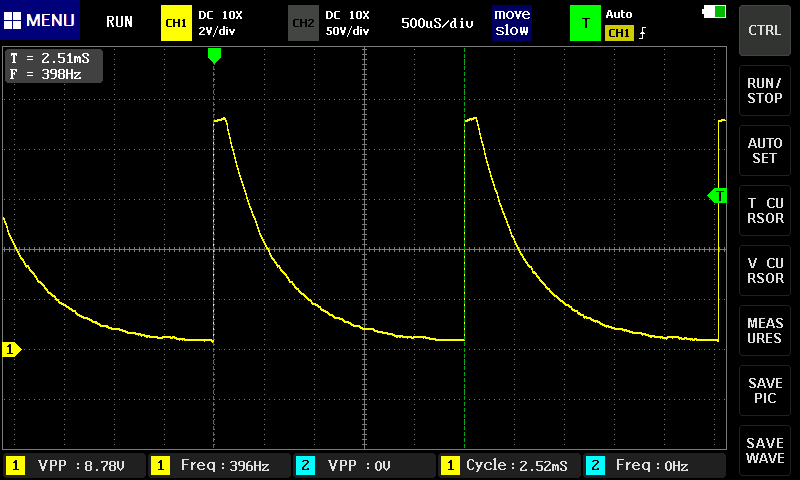Tap SAVE WAVE to store the waveform

[764, 451]
